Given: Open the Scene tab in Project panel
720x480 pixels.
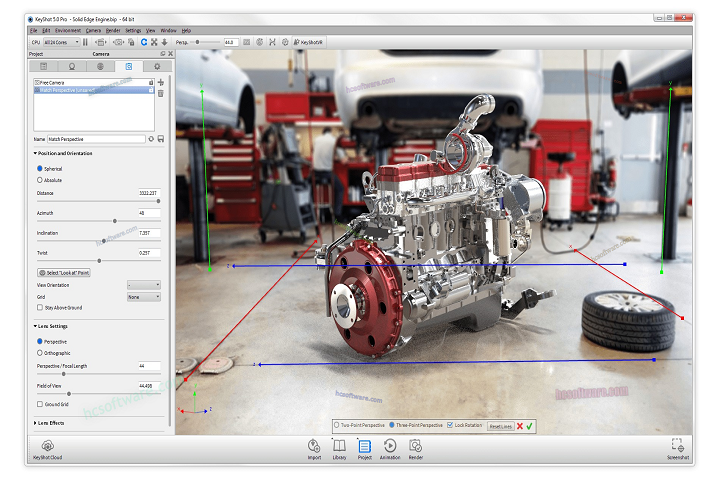Looking at the screenshot, I should 44,67.
